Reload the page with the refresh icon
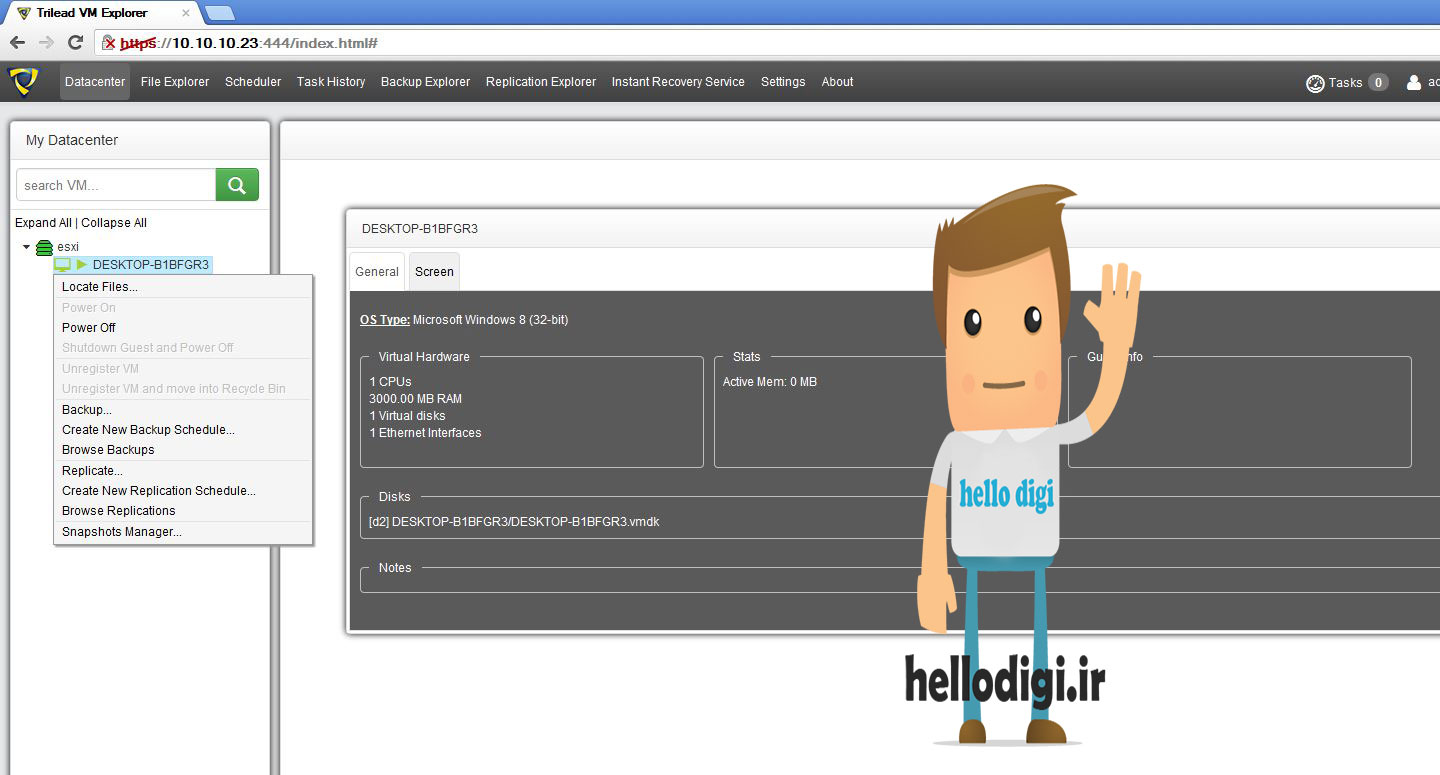 click(x=75, y=42)
